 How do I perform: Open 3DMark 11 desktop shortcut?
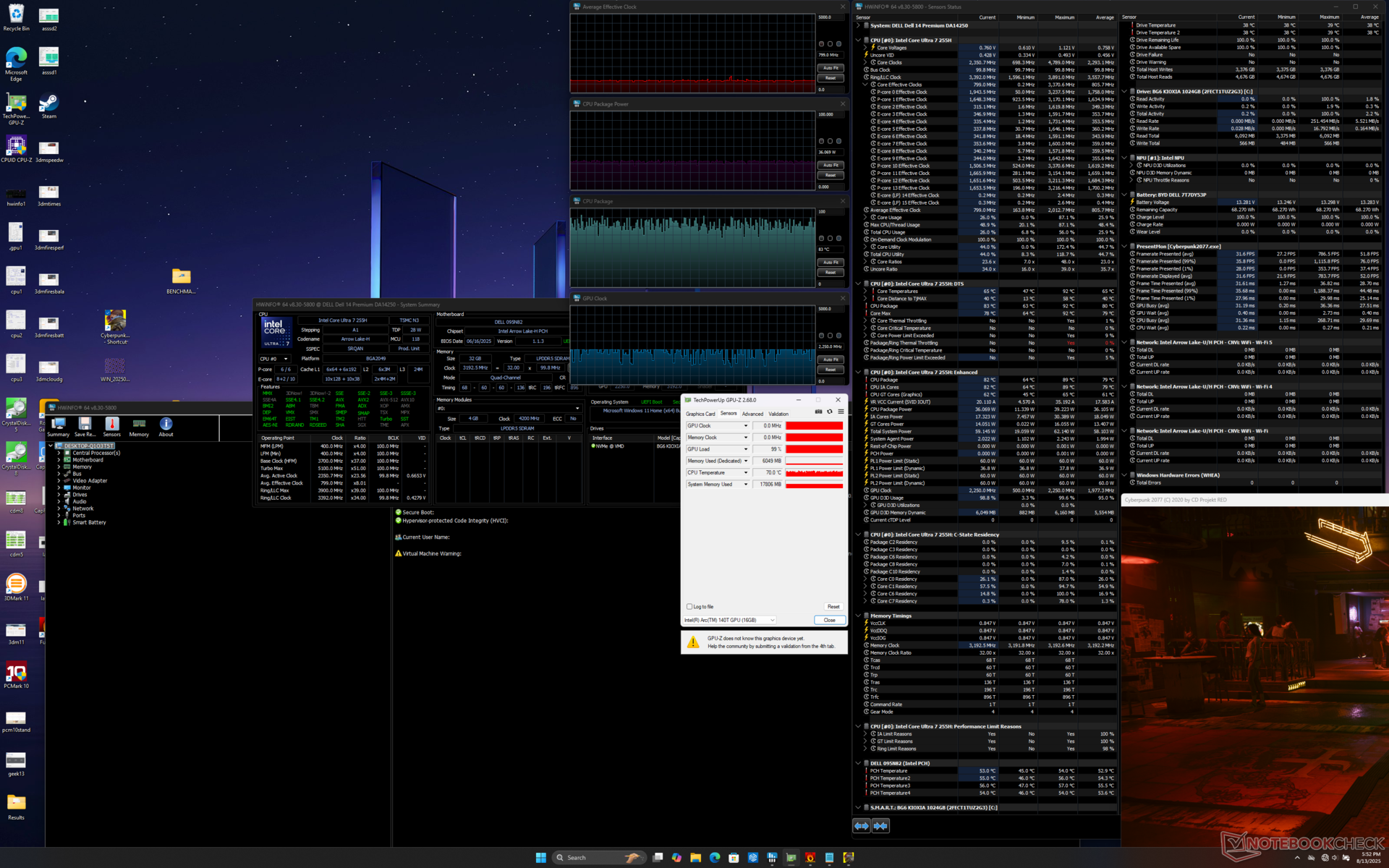point(16,587)
